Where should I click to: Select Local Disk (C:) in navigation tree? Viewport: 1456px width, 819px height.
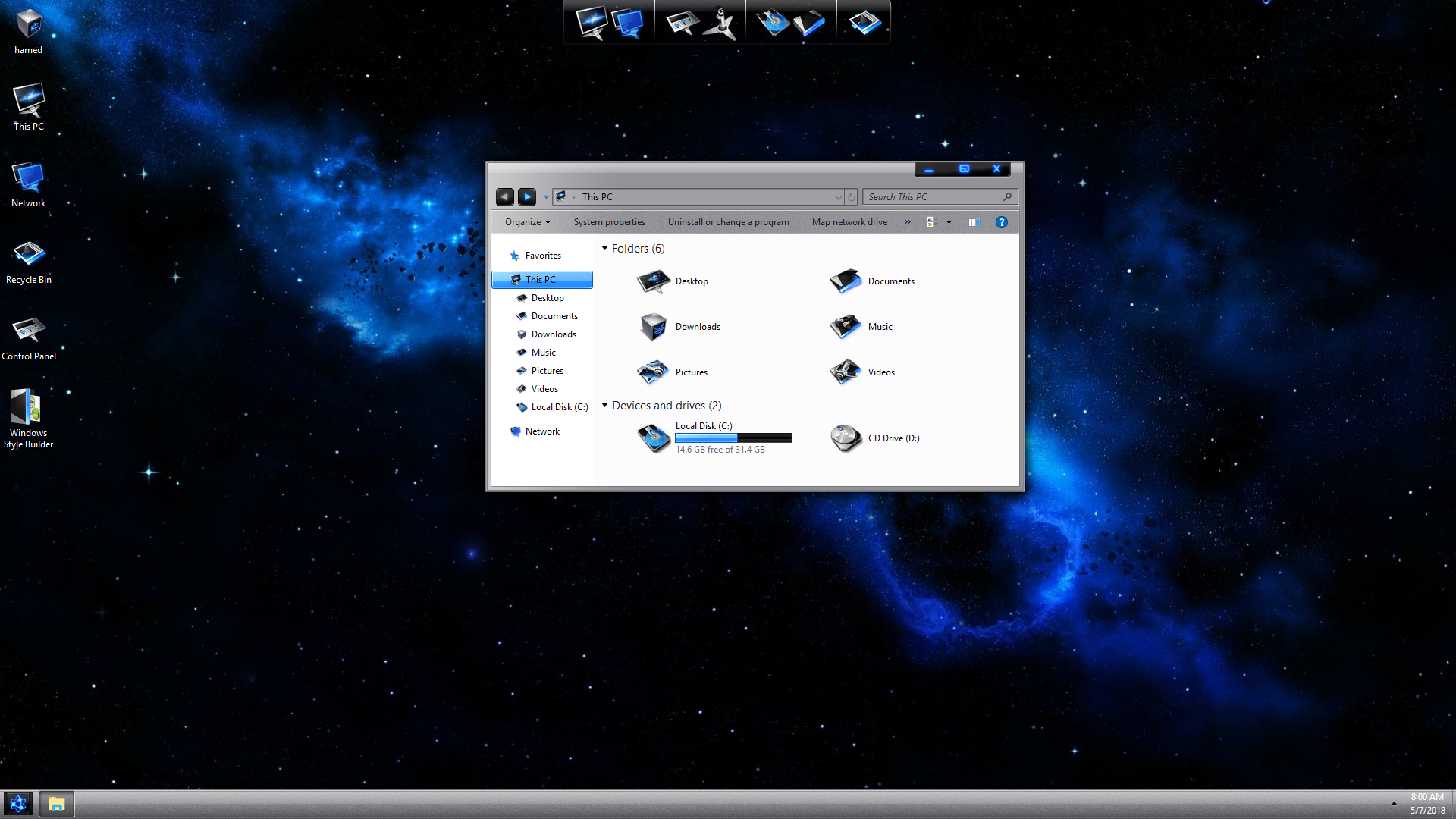coord(559,407)
